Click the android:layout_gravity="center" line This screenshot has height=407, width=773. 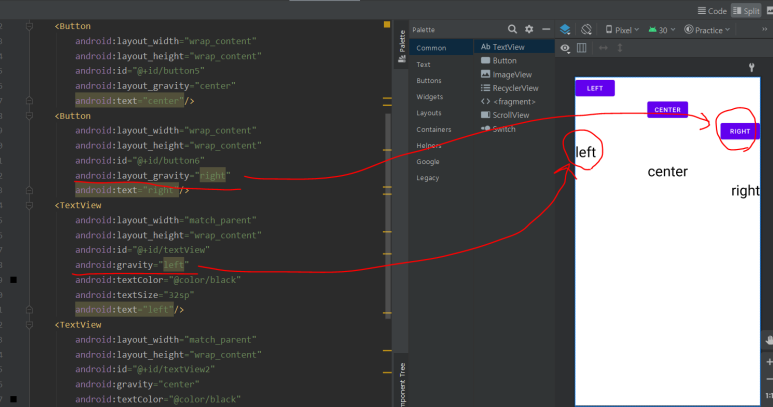click(x=155, y=86)
